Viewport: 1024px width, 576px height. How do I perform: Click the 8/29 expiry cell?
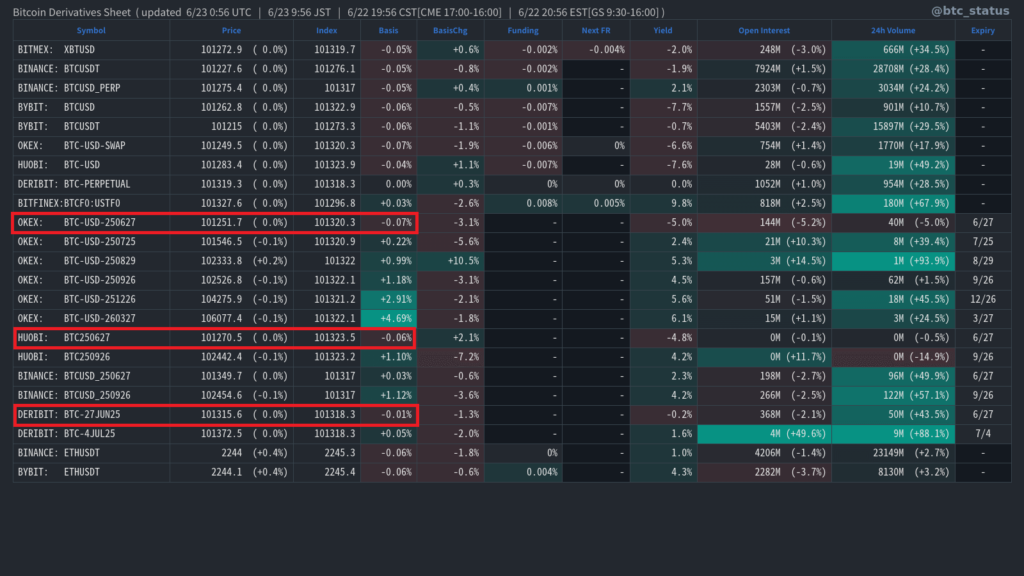(983, 261)
